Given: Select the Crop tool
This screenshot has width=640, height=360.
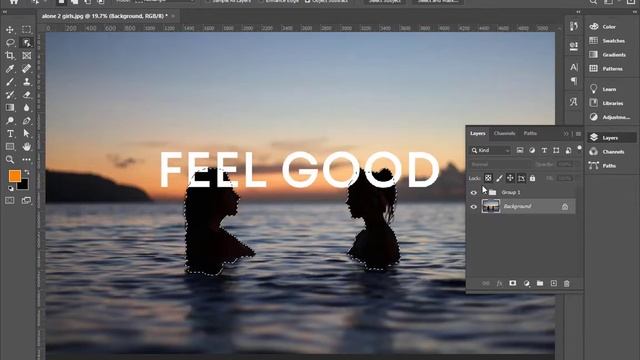Looking at the screenshot, I should point(10,56).
